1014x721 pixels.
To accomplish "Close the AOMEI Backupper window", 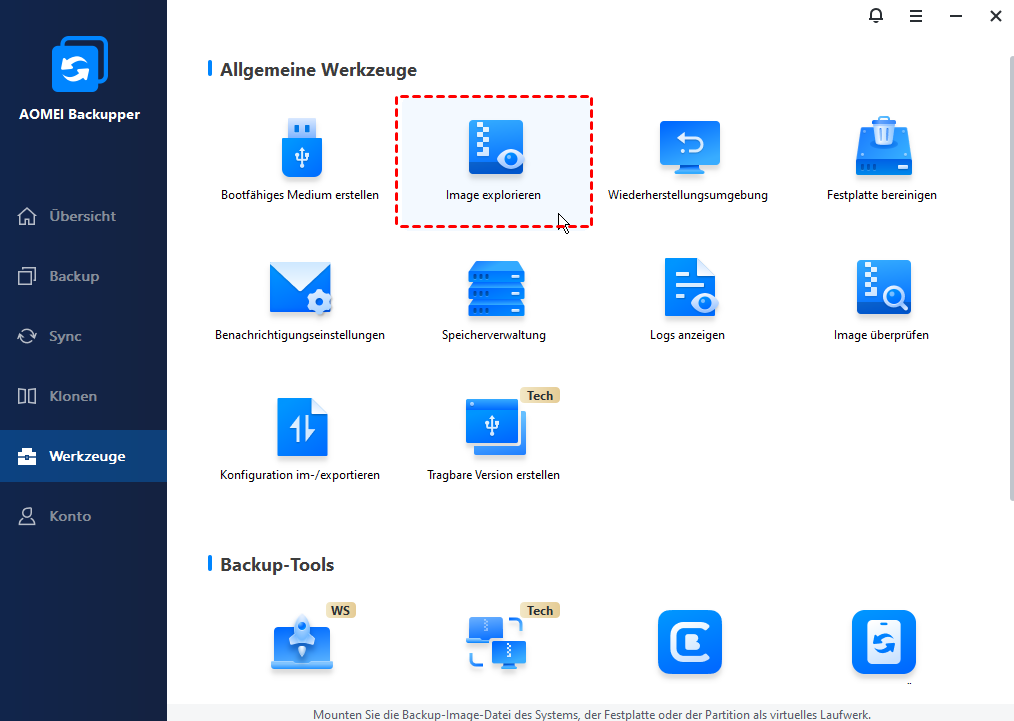I will tap(996, 16).
